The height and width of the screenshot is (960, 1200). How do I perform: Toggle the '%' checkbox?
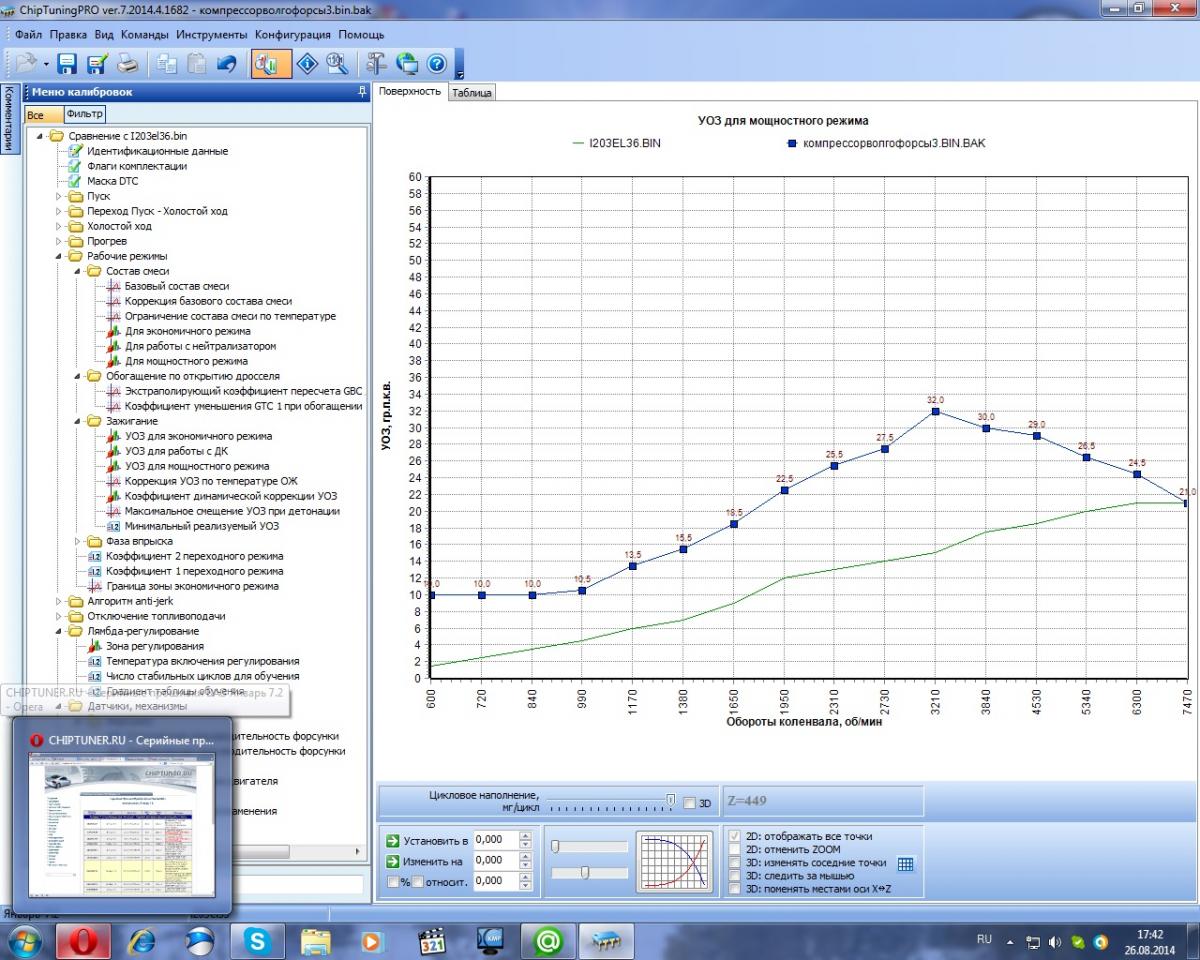(x=393, y=882)
